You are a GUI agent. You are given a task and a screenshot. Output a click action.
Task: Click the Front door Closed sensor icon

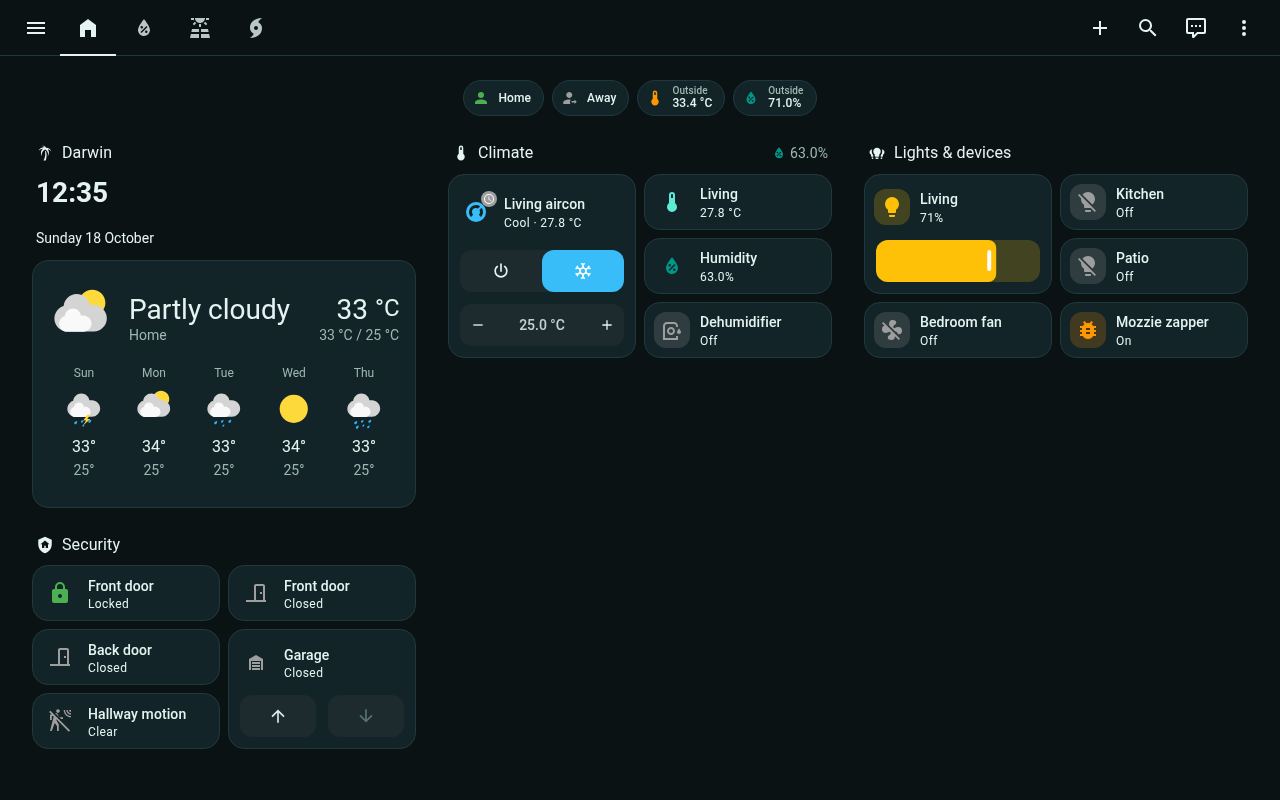click(x=256, y=594)
